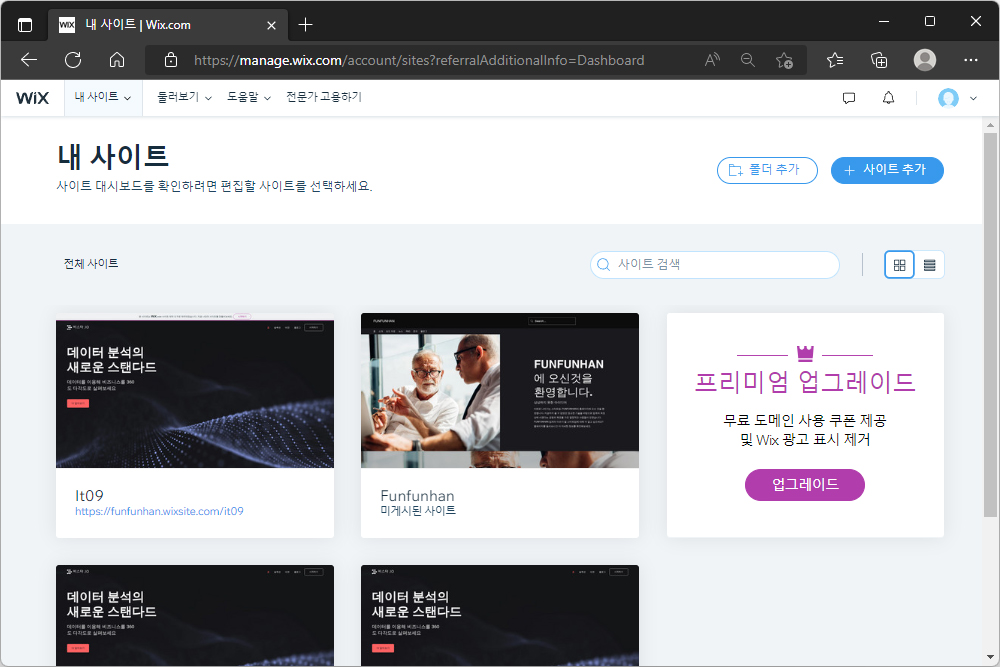This screenshot has height=667, width=1000.
Task: Click the site info lock icon
Action: (171, 60)
